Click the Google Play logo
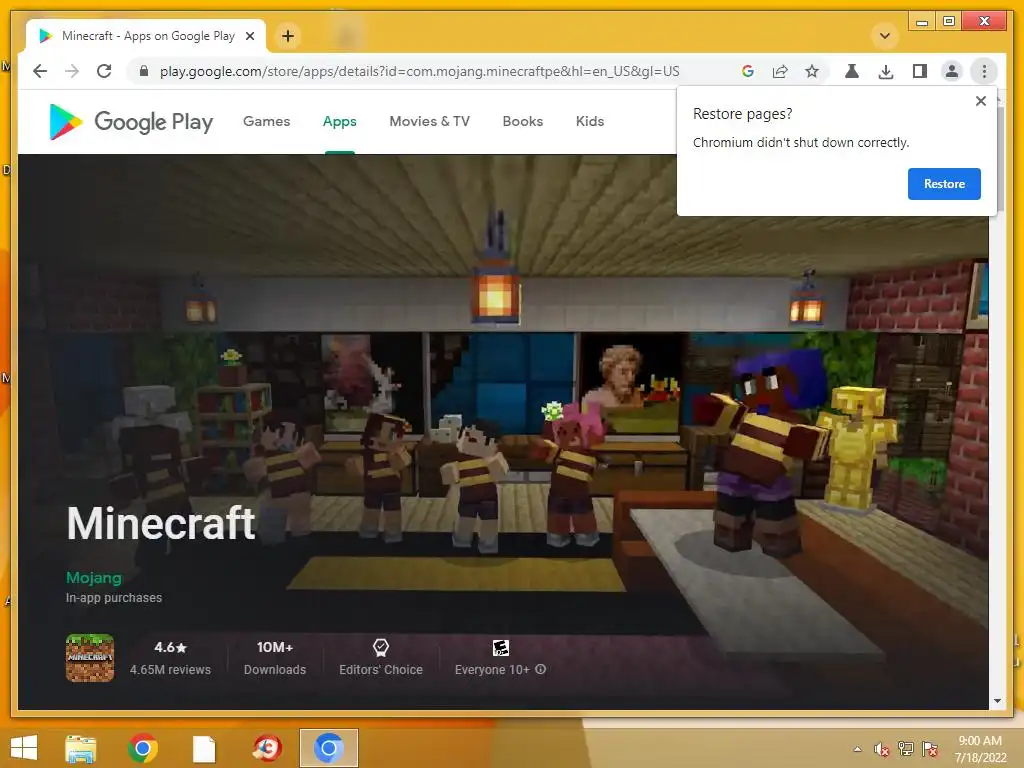The width and height of the screenshot is (1024, 768). pos(131,121)
